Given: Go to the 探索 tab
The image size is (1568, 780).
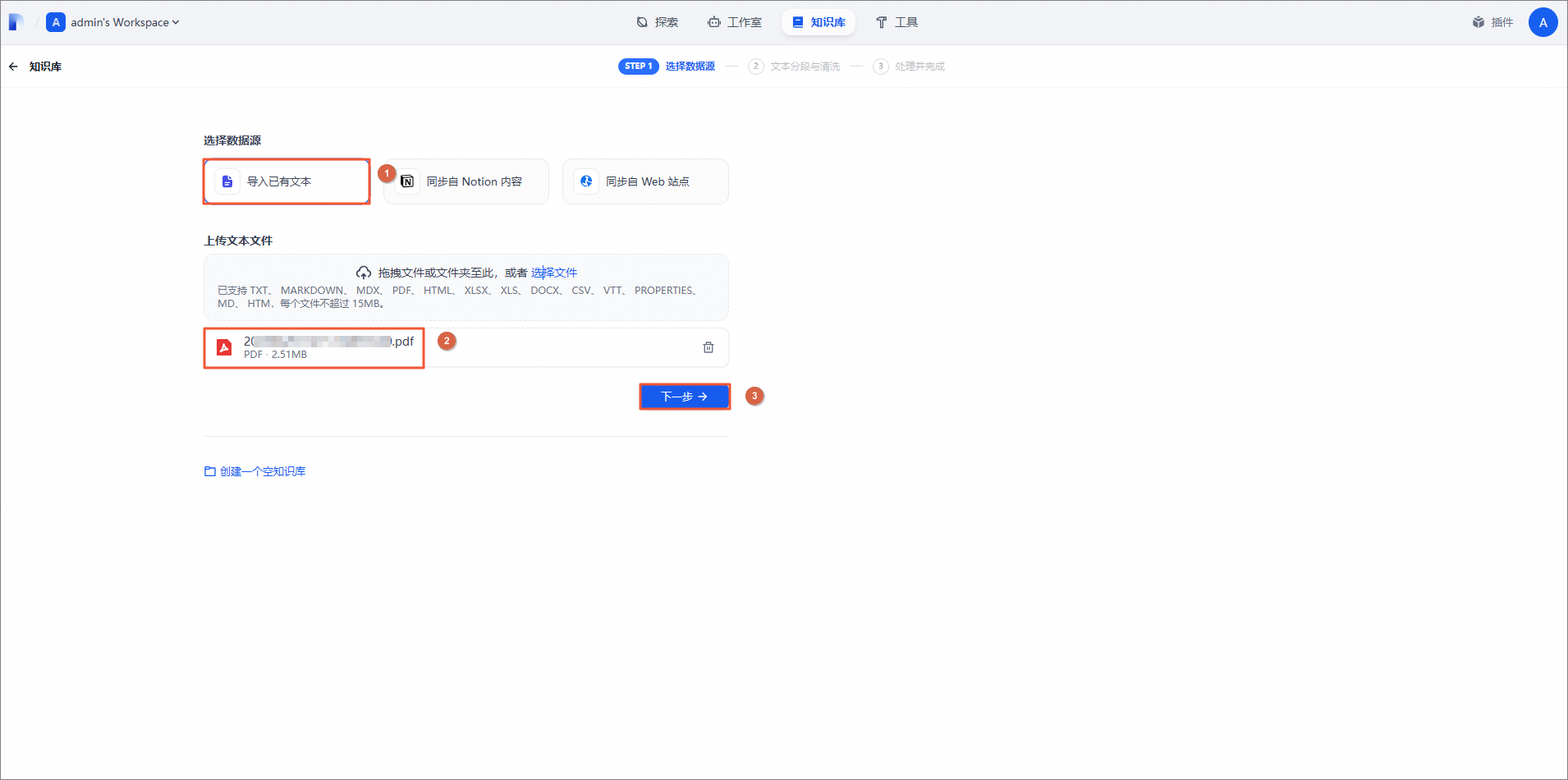Looking at the screenshot, I should (x=658, y=22).
